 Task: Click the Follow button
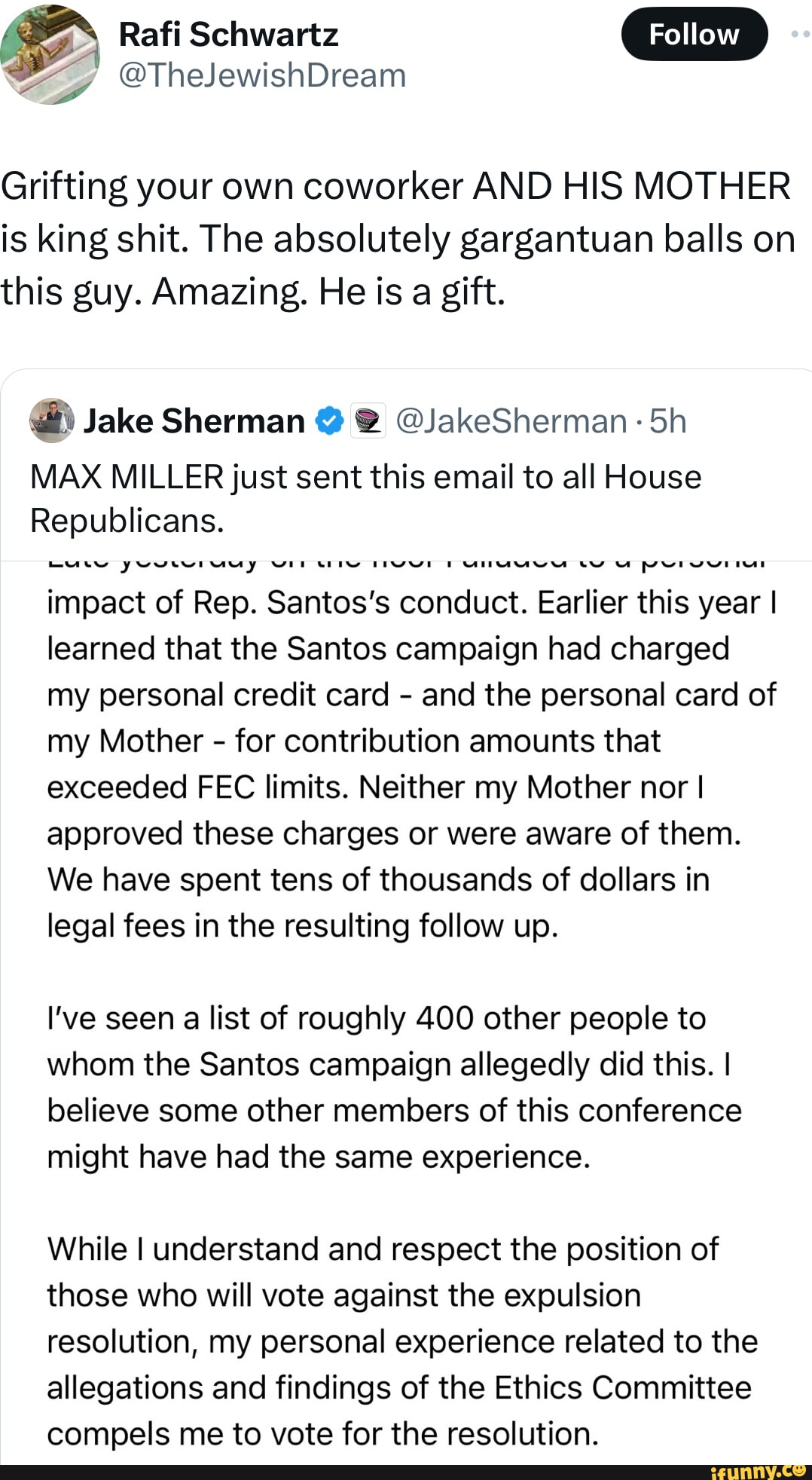pos(694,35)
